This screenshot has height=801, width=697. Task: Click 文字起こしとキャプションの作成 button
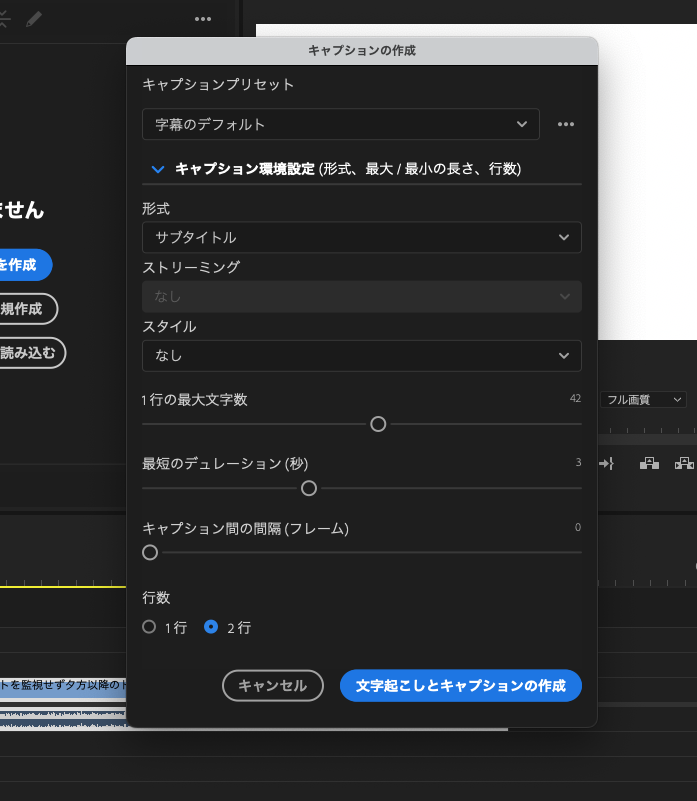(x=460, y=685)
